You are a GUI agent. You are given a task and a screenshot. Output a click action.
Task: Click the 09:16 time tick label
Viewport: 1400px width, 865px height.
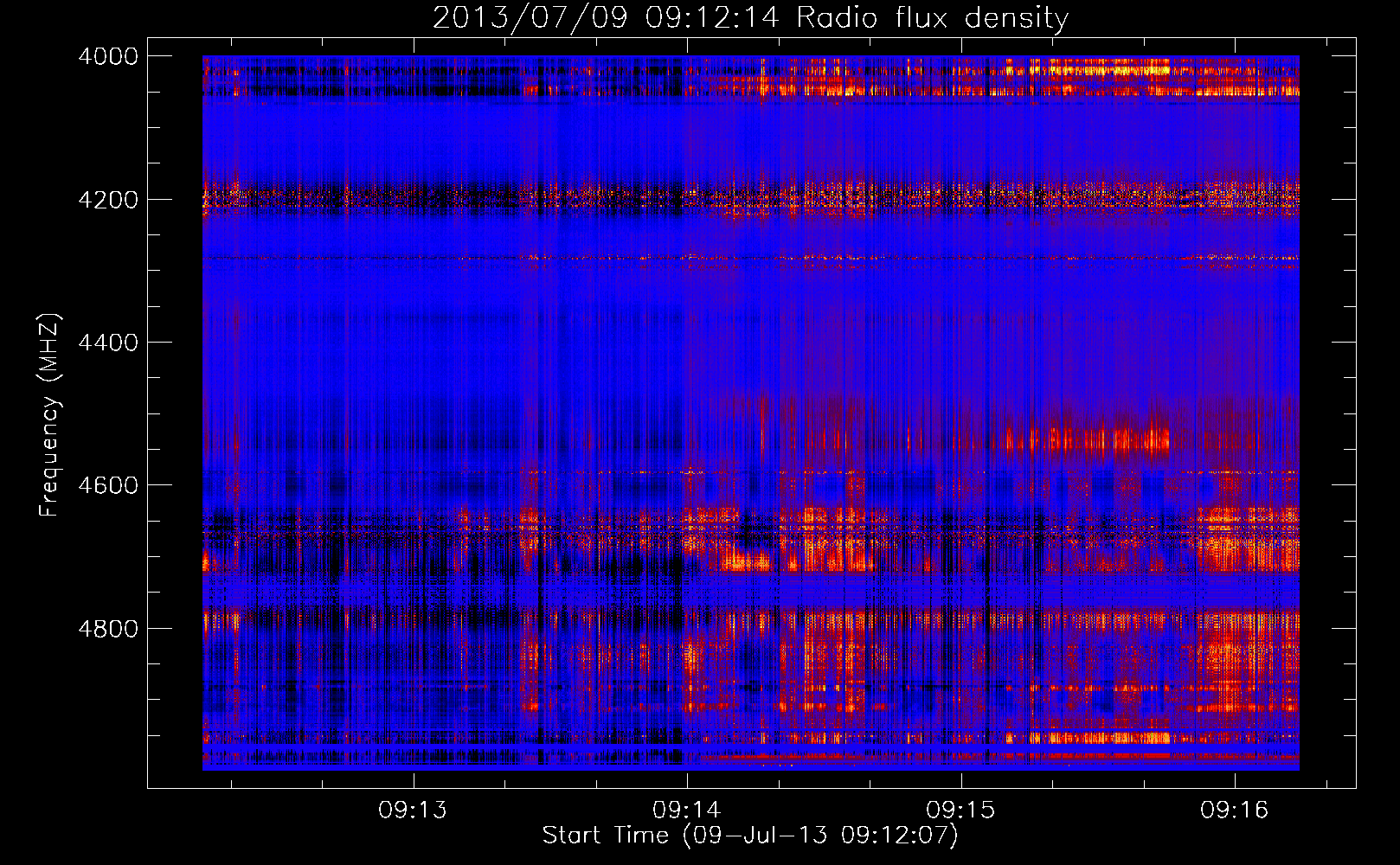(1234, 810)
